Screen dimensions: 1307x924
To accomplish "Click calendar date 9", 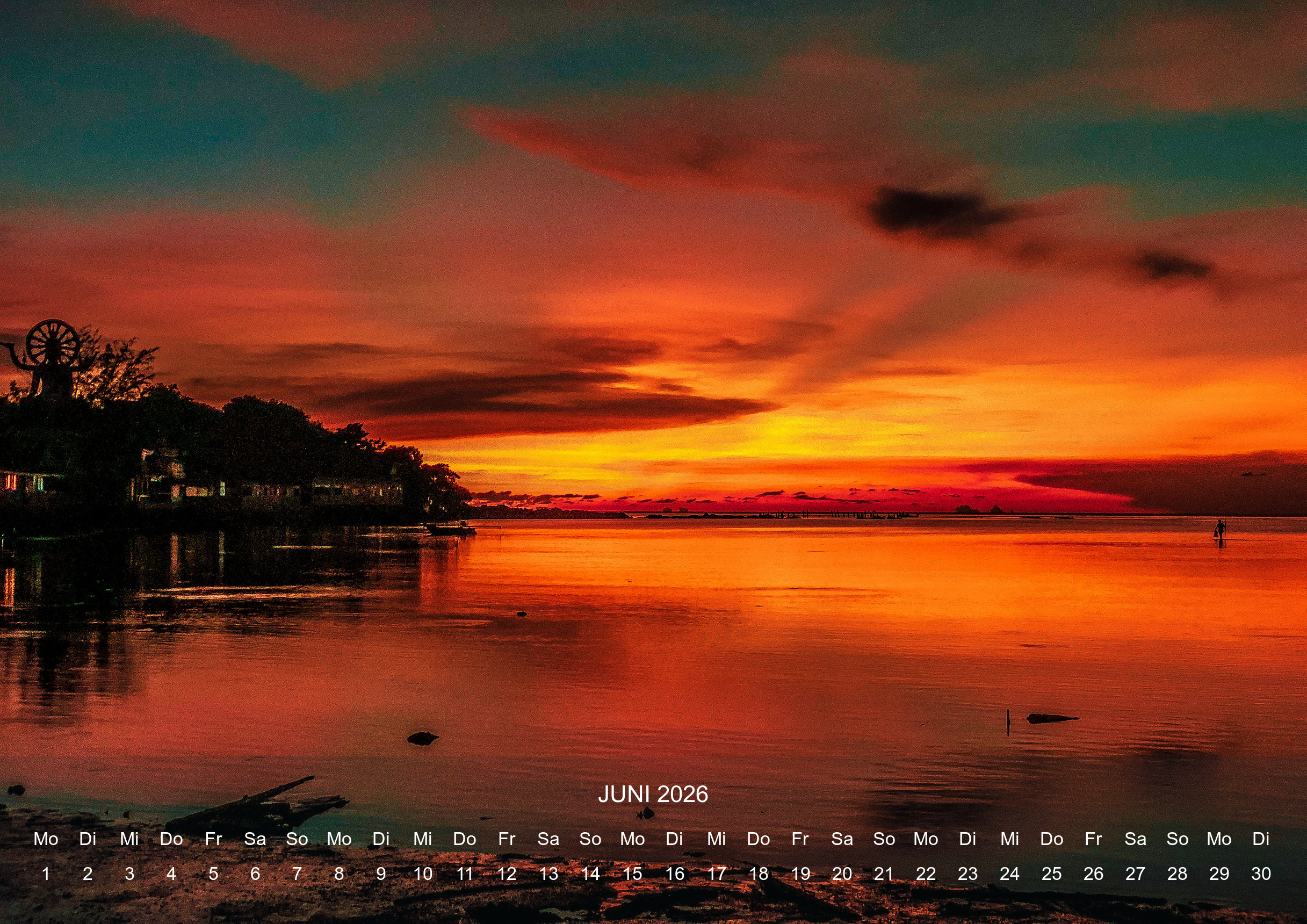I will tap(381, 874).
